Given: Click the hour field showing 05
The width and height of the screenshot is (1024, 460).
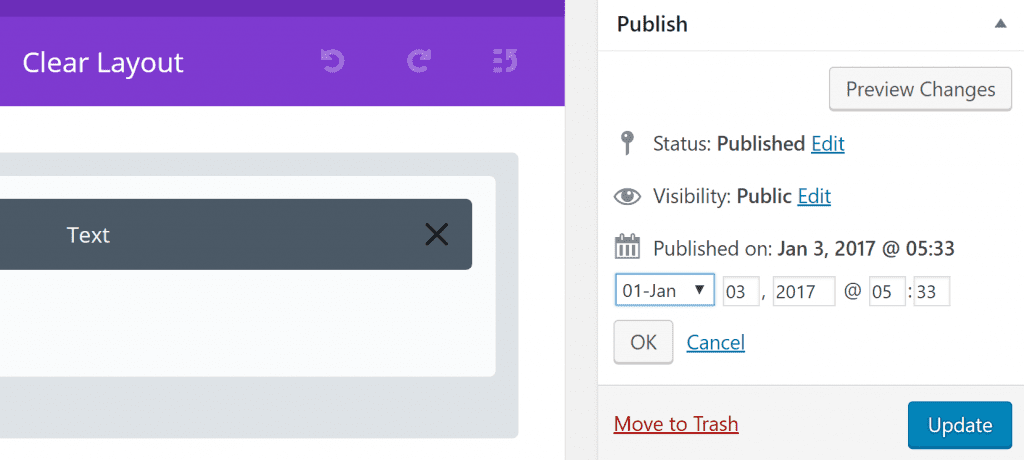Looking at the screenshot, I should [x=887, y=291].
